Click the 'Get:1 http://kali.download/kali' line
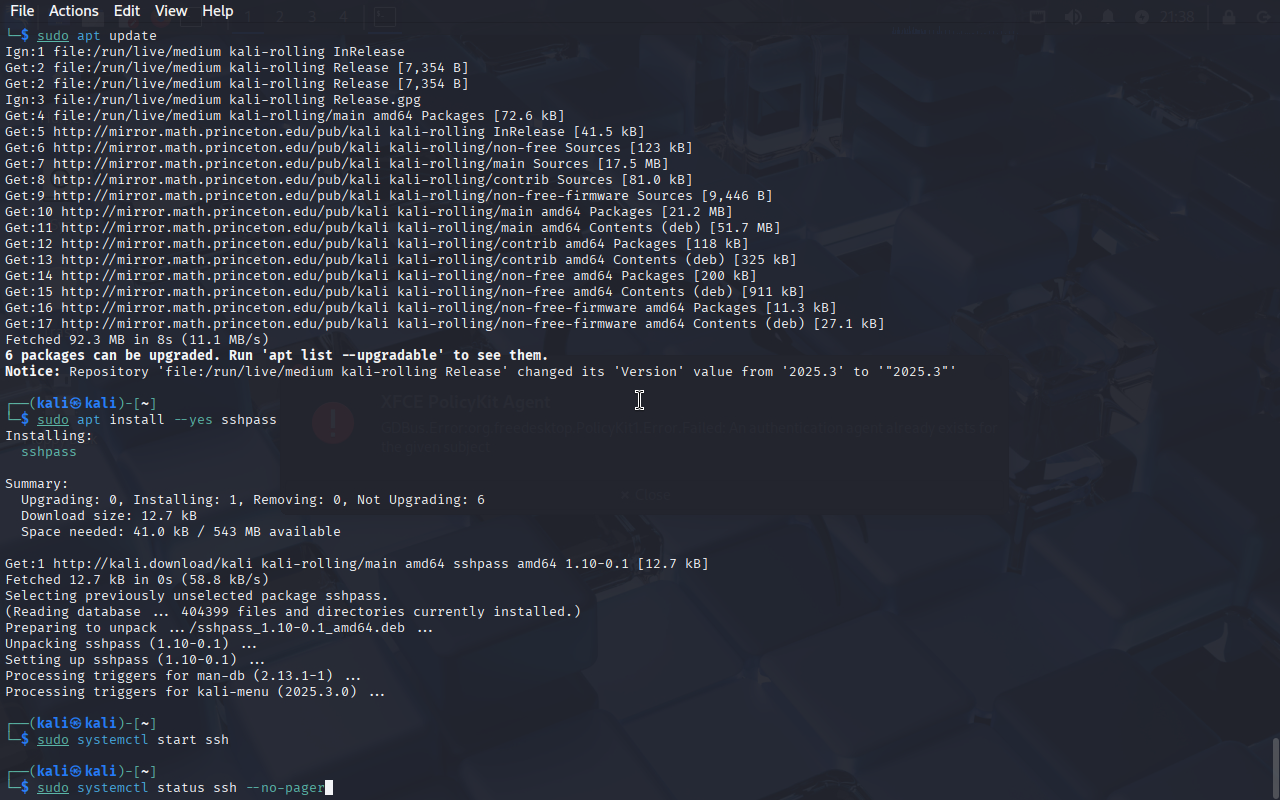This screenshot has width=1280, height=800. coord(357,564)
